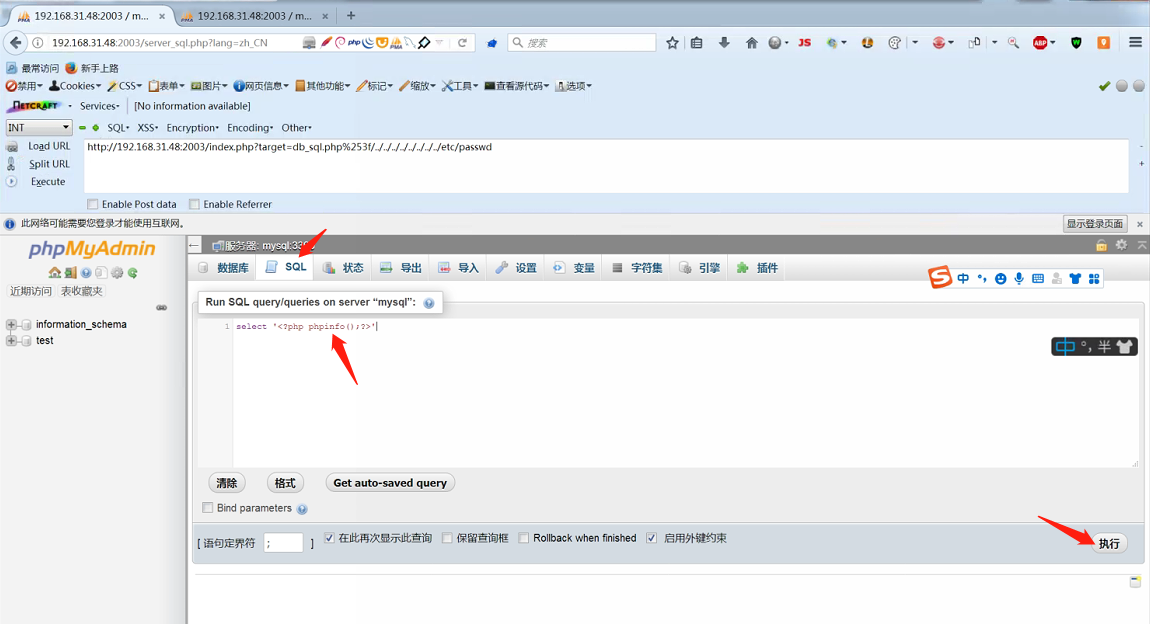Open the 状态 status tab

(344, 267)
